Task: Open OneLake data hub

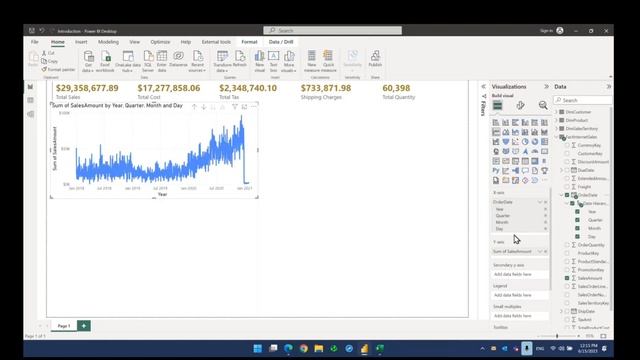Action: (128, 61)
